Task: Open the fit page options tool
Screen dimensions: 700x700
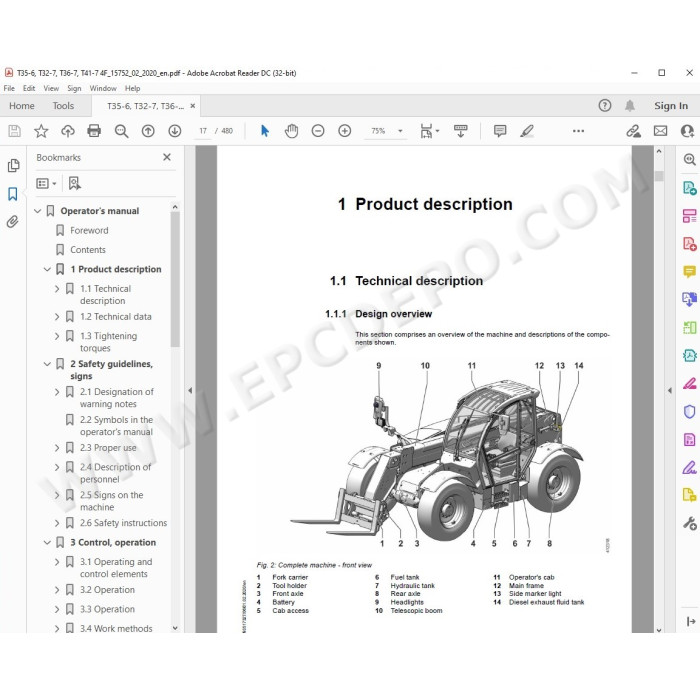Action: point(429,131)
